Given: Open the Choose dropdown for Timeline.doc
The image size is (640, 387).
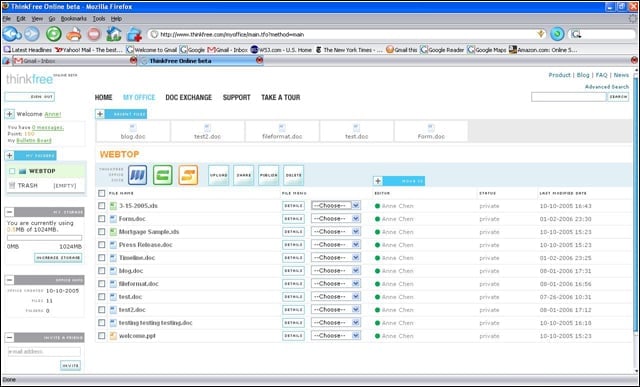Looking at the screenshot, I should [x=336, y=258].
